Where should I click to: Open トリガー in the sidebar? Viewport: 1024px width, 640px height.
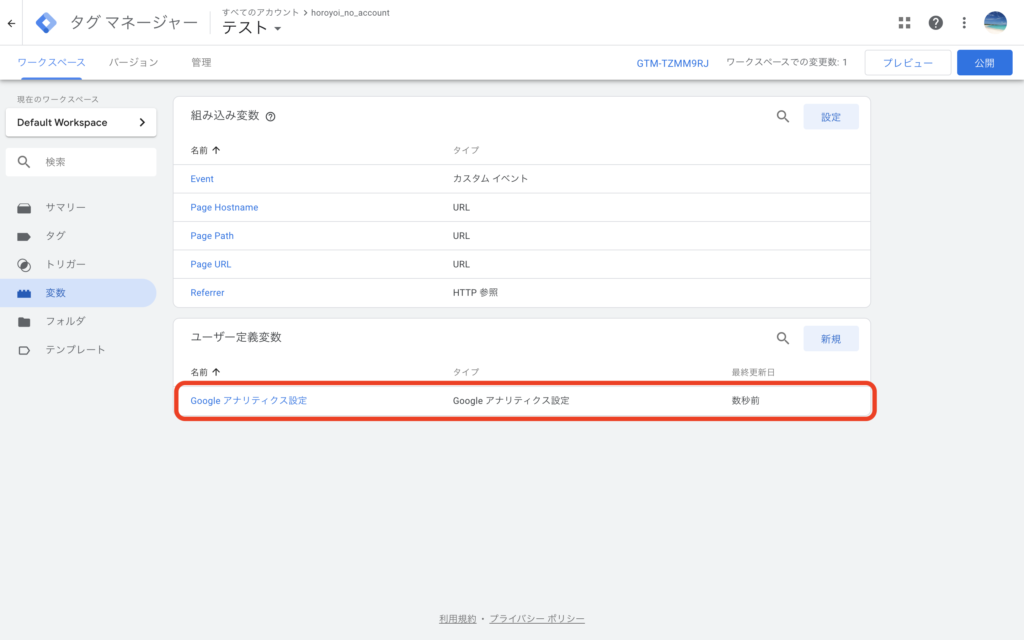pos(65,264)
